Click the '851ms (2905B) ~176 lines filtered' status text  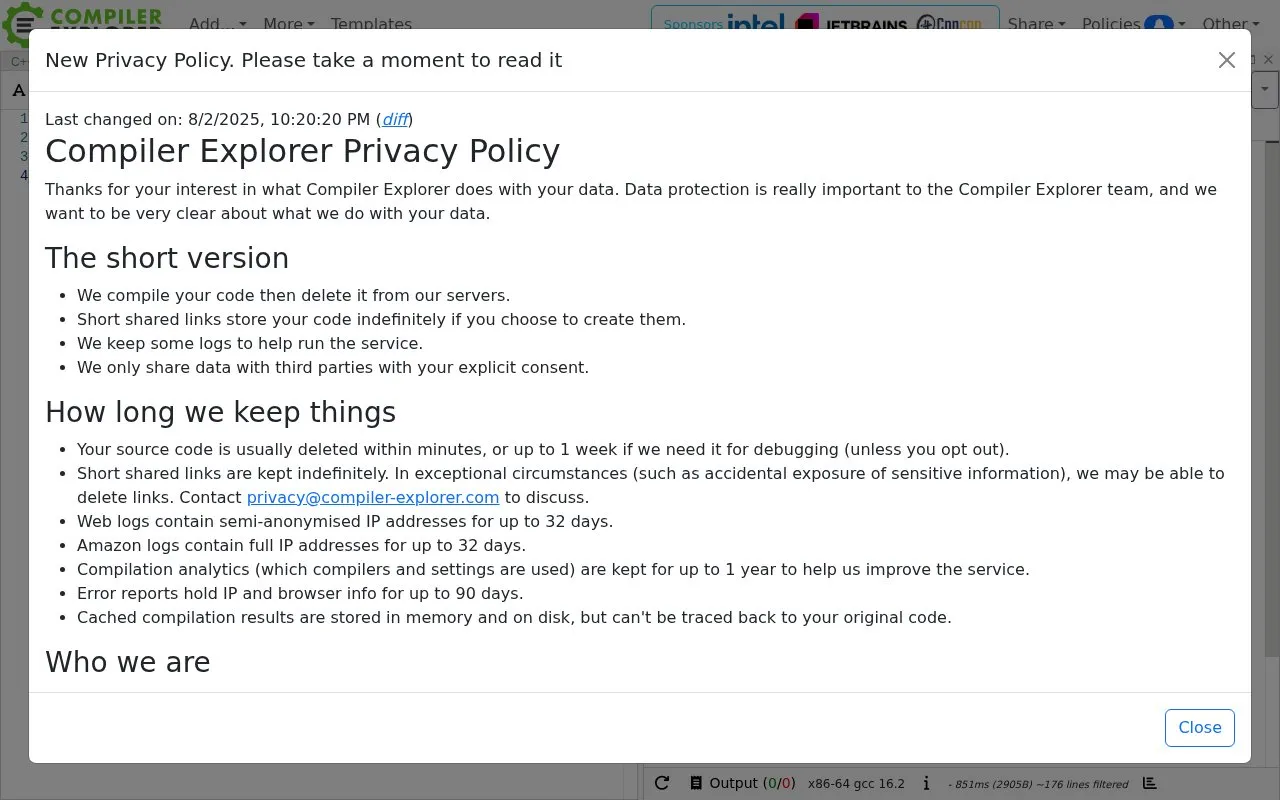pyautogui.click(x=1038, y=784)
